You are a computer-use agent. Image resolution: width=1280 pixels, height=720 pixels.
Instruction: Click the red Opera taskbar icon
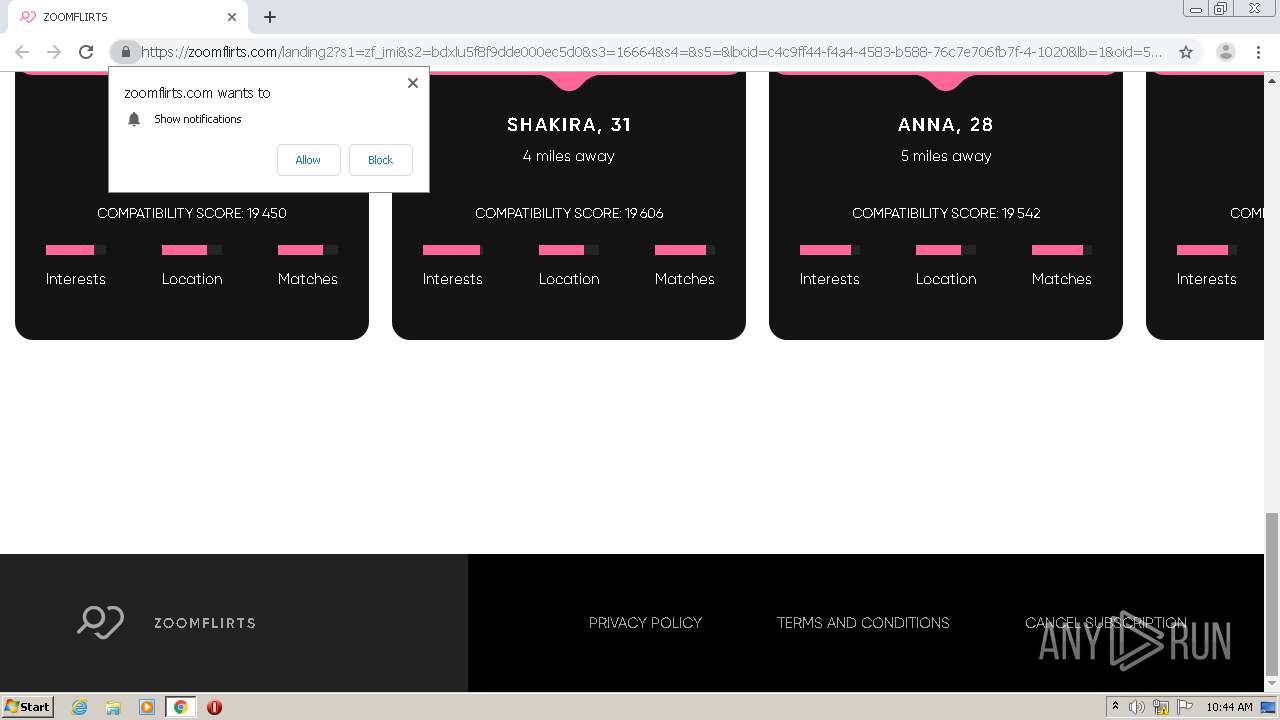(x=214, y=707)
